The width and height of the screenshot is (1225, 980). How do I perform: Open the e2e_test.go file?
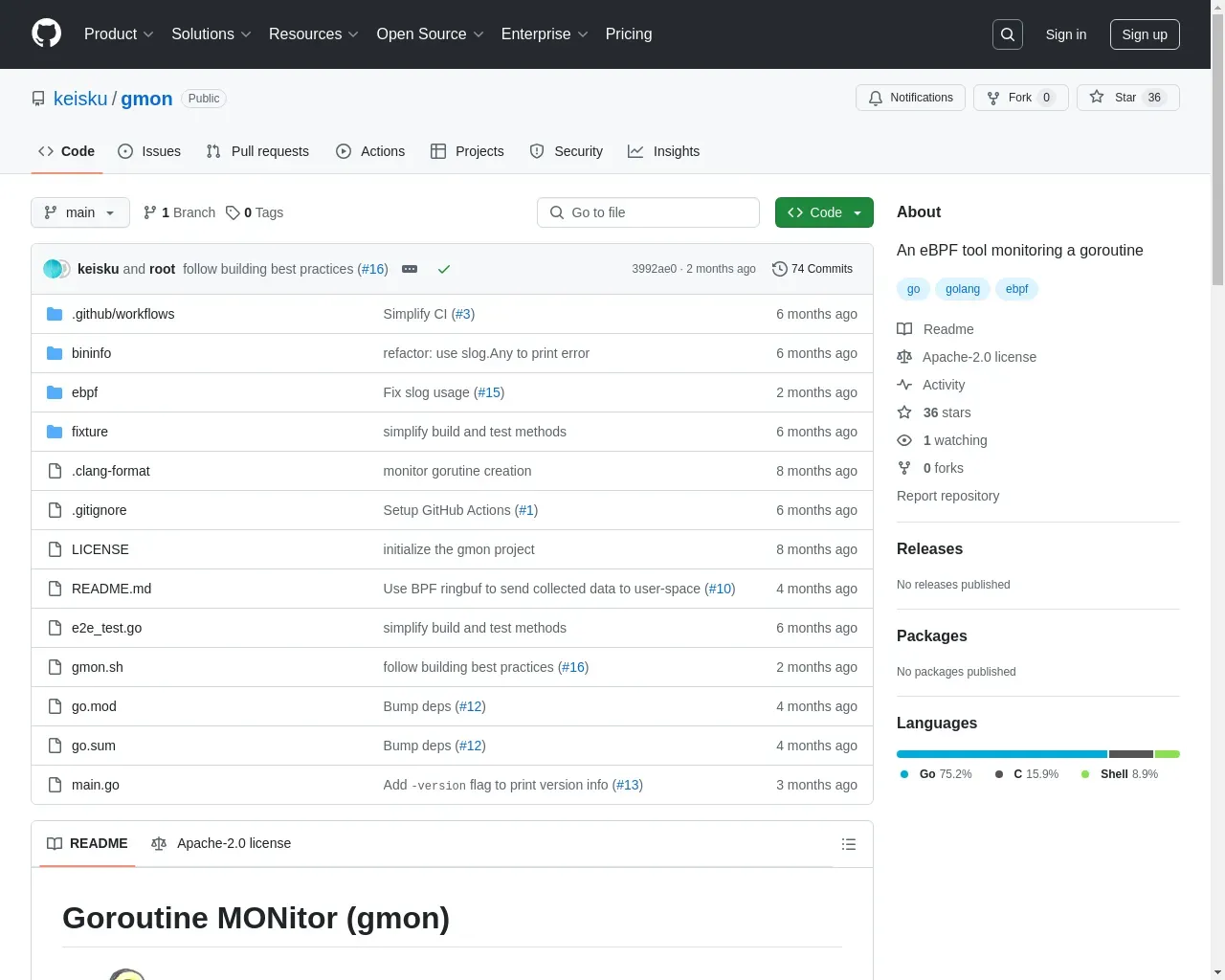pos(106,628)
